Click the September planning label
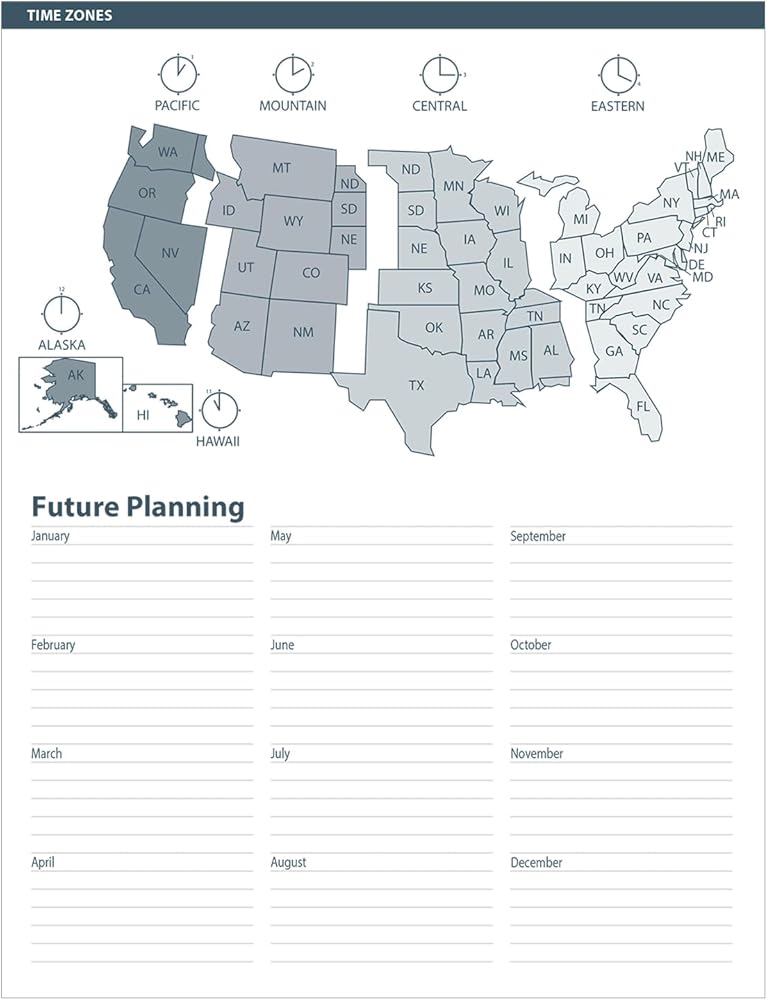The image size is (767, 1000). pyautogui.click(x=538, y=537)
